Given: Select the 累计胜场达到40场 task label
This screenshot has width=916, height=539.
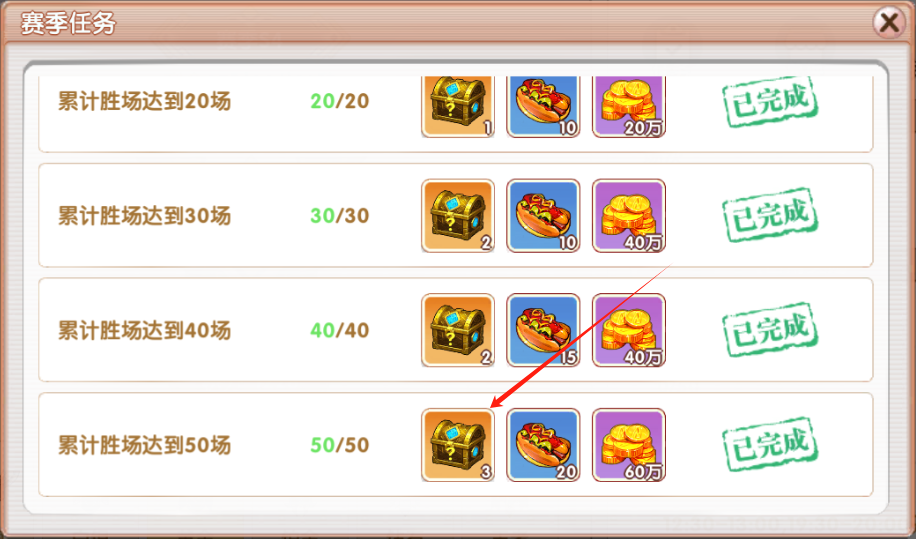Looking at the screenshot, I should pyautogui.click(x=144, y=331).
